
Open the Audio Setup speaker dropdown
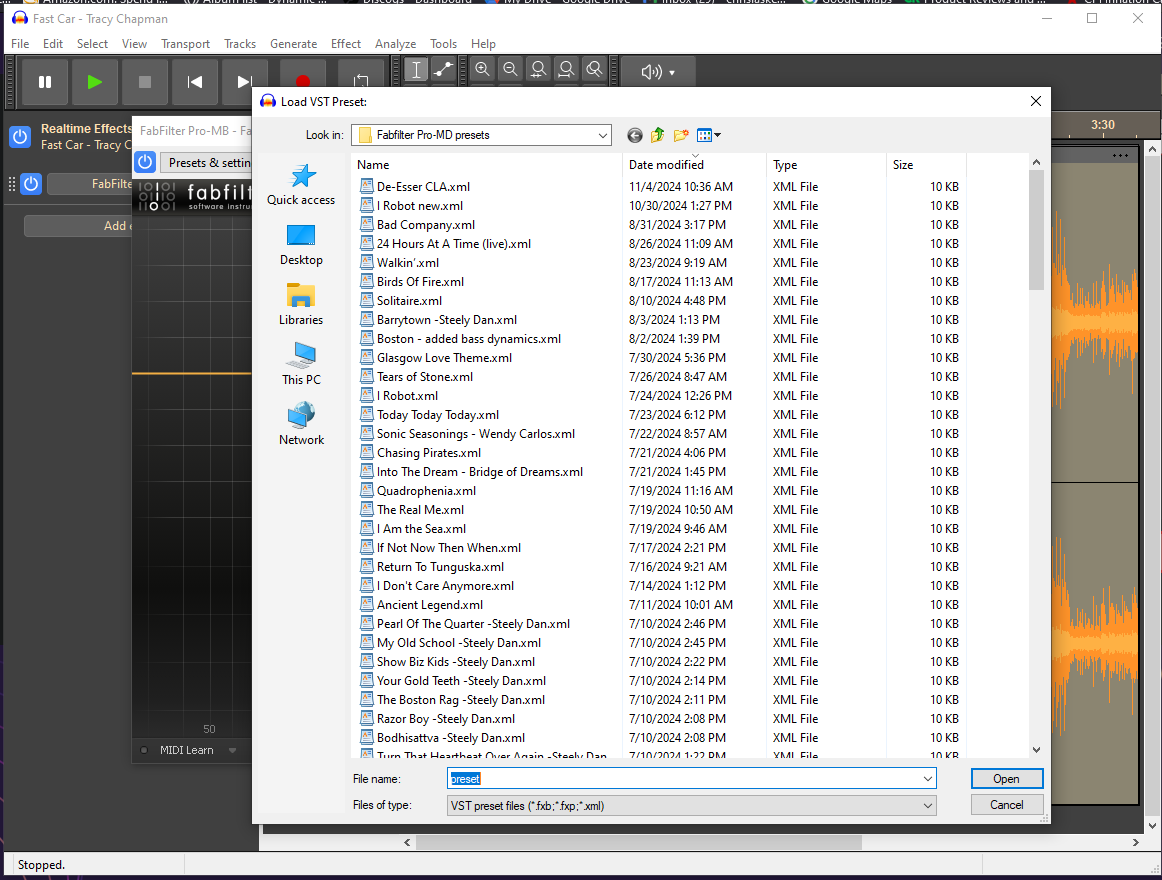(x=658, y=72)
